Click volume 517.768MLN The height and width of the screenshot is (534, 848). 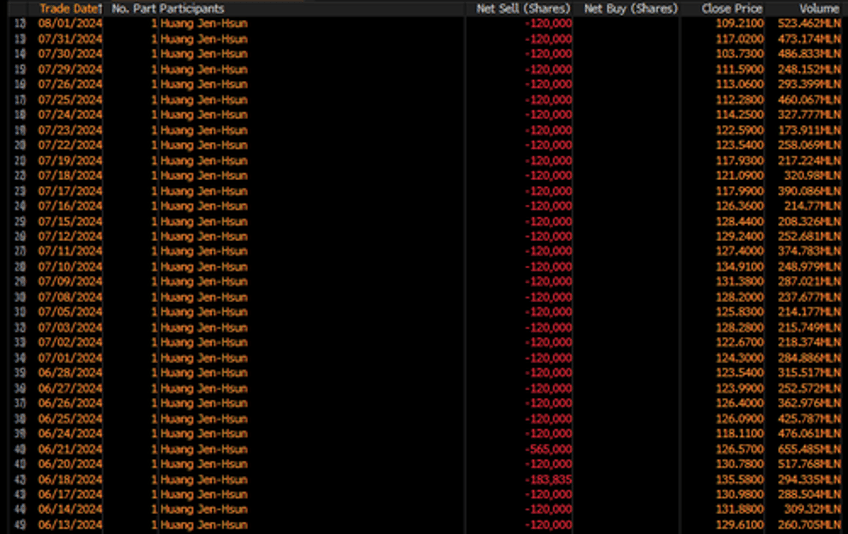[810, 464]
